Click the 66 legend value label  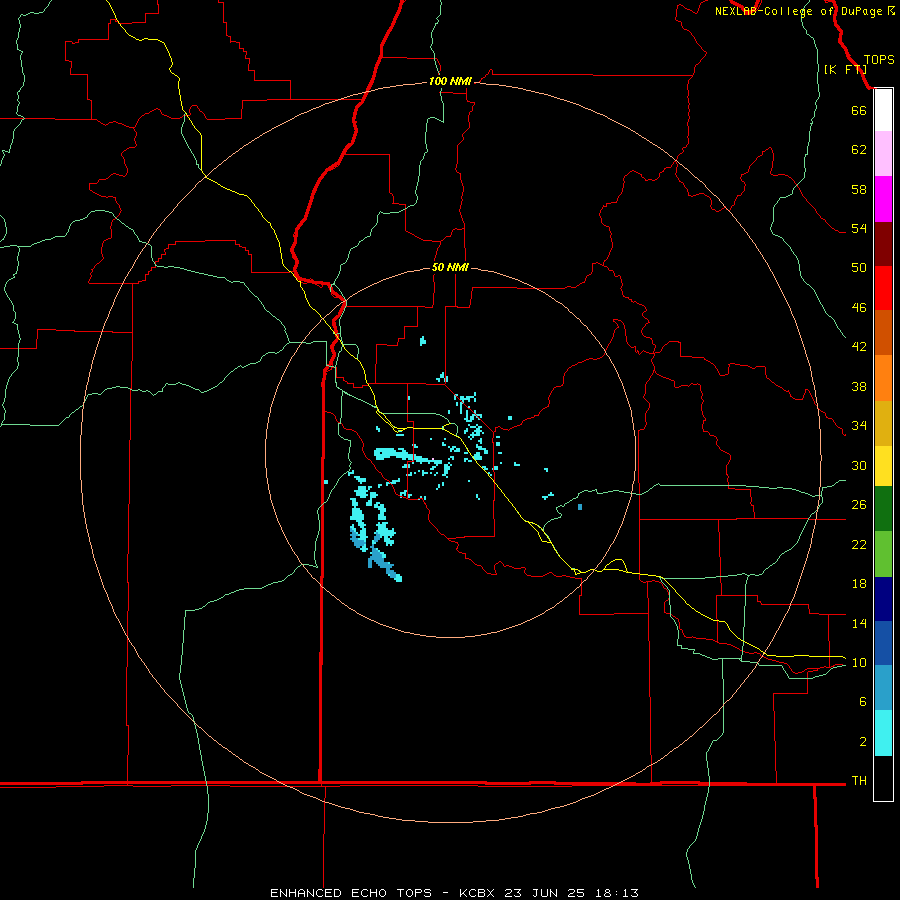tap(859, 110)
